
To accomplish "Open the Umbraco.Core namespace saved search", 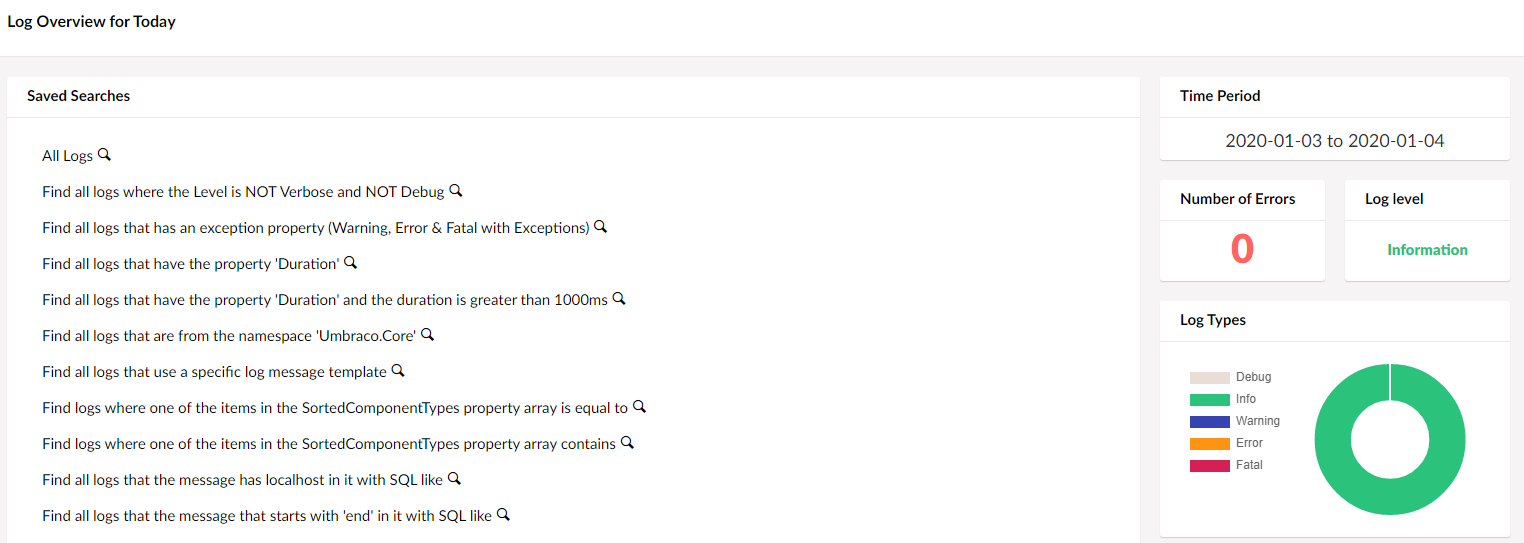I will click(229, 336).
